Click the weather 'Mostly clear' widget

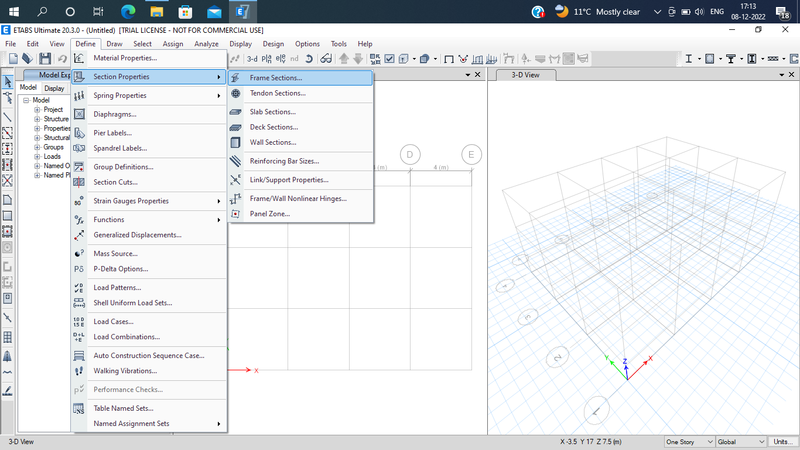point(597,12)
